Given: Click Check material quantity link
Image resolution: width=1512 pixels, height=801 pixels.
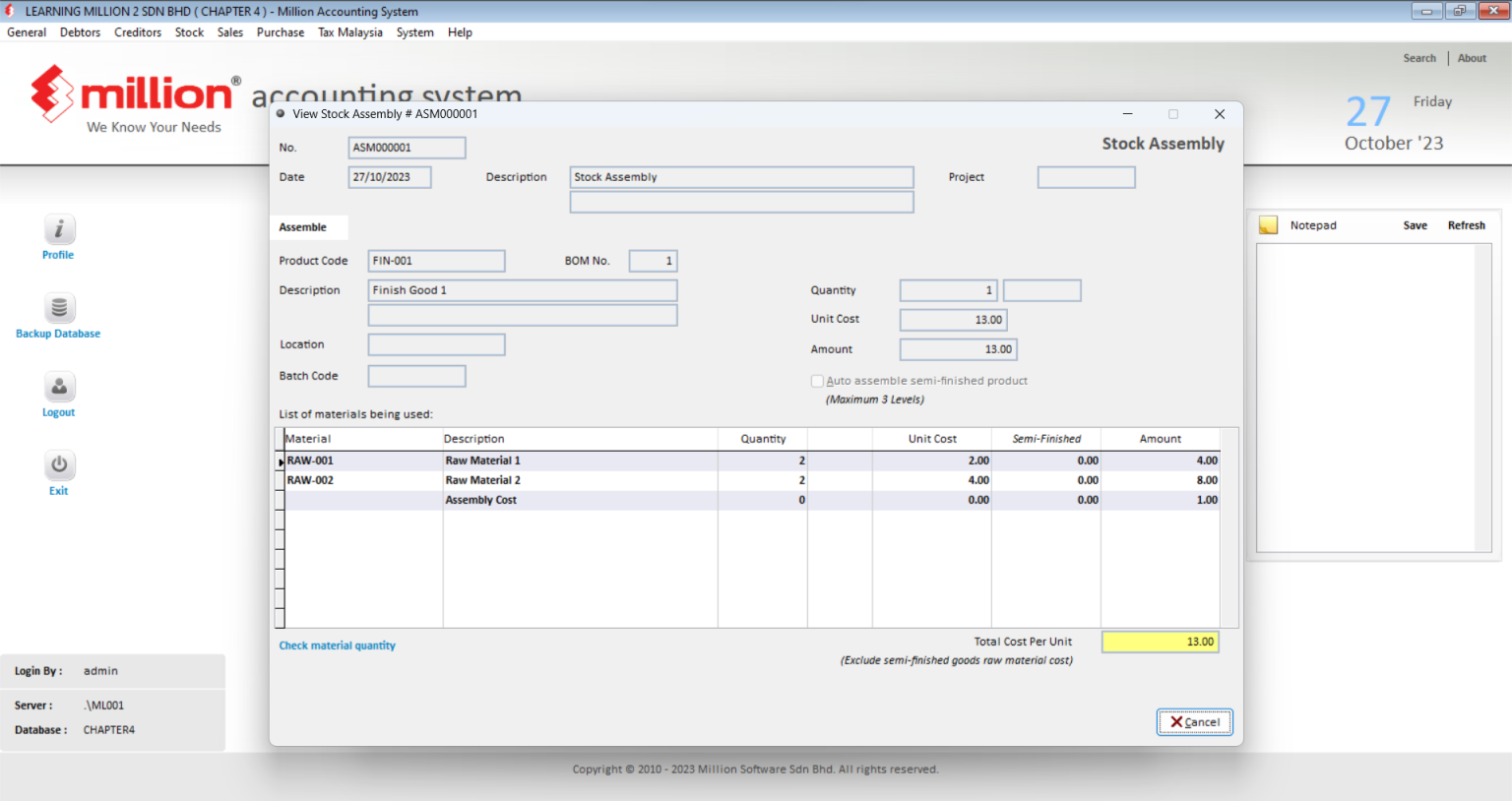Looking at the screenshot, I should coord(337,646).
